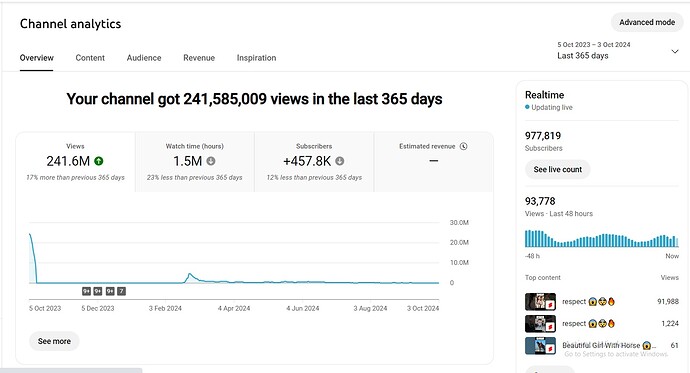Click the 977,819 subscribers count

tap(543, 135)
